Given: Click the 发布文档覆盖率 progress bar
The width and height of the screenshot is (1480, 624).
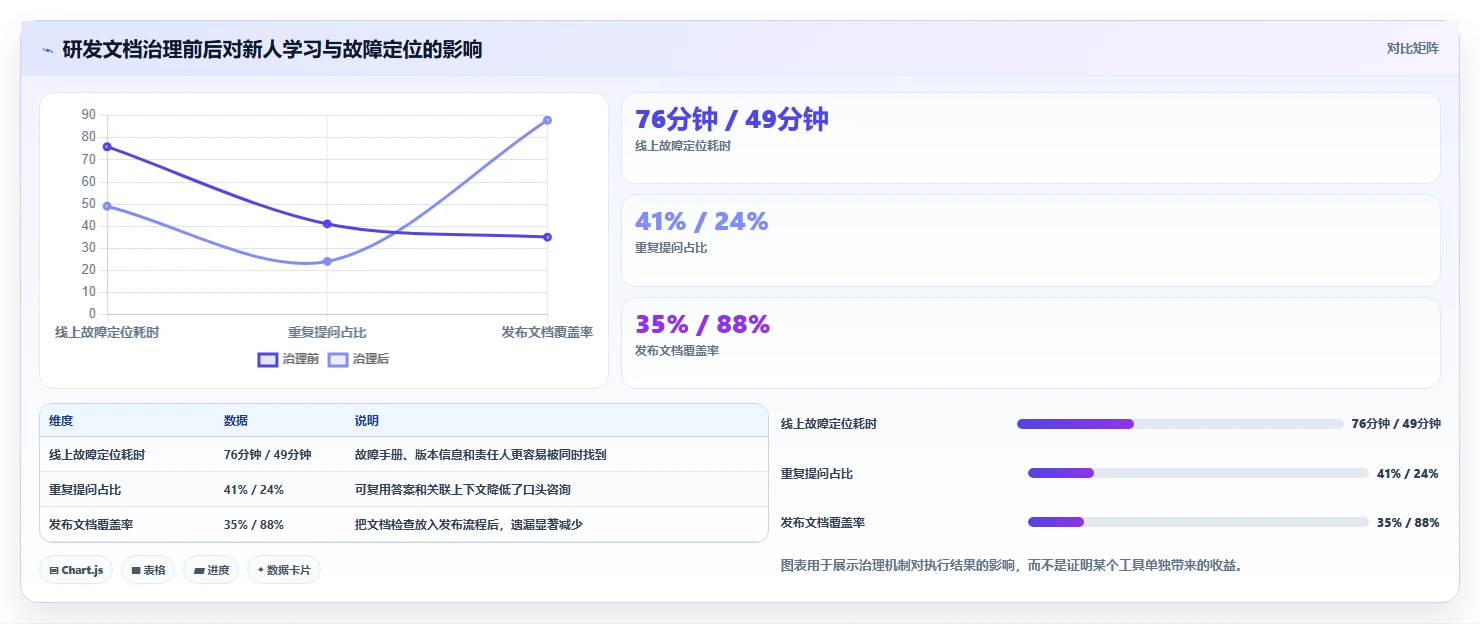Looking at the screenshot, I should tap(1198, 522).
